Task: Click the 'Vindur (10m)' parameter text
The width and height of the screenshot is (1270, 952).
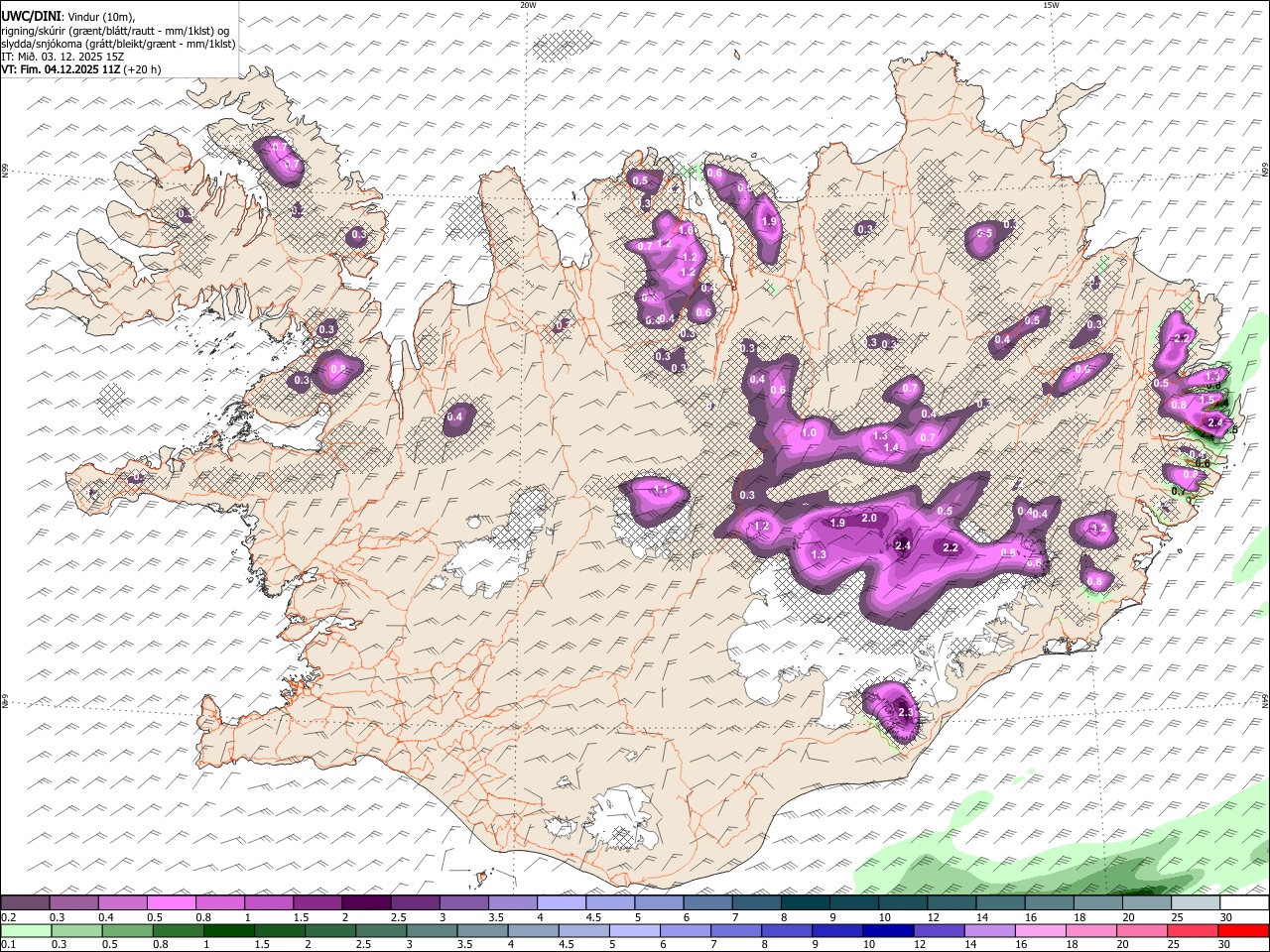Action: pos(100,17)
